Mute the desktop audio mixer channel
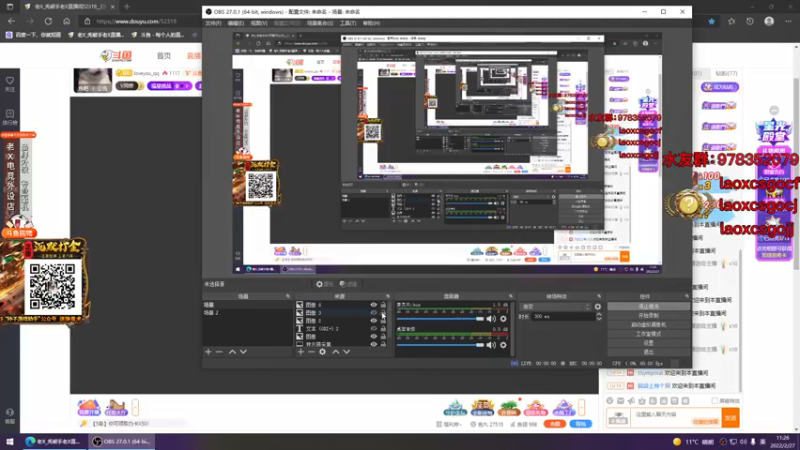Image resolution: width=800 pixels, height=450 pixels. [x=491, y=345]
